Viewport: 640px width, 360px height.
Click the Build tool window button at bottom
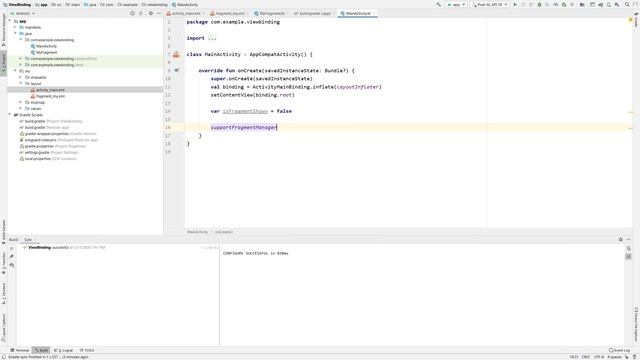pos(41,350)
